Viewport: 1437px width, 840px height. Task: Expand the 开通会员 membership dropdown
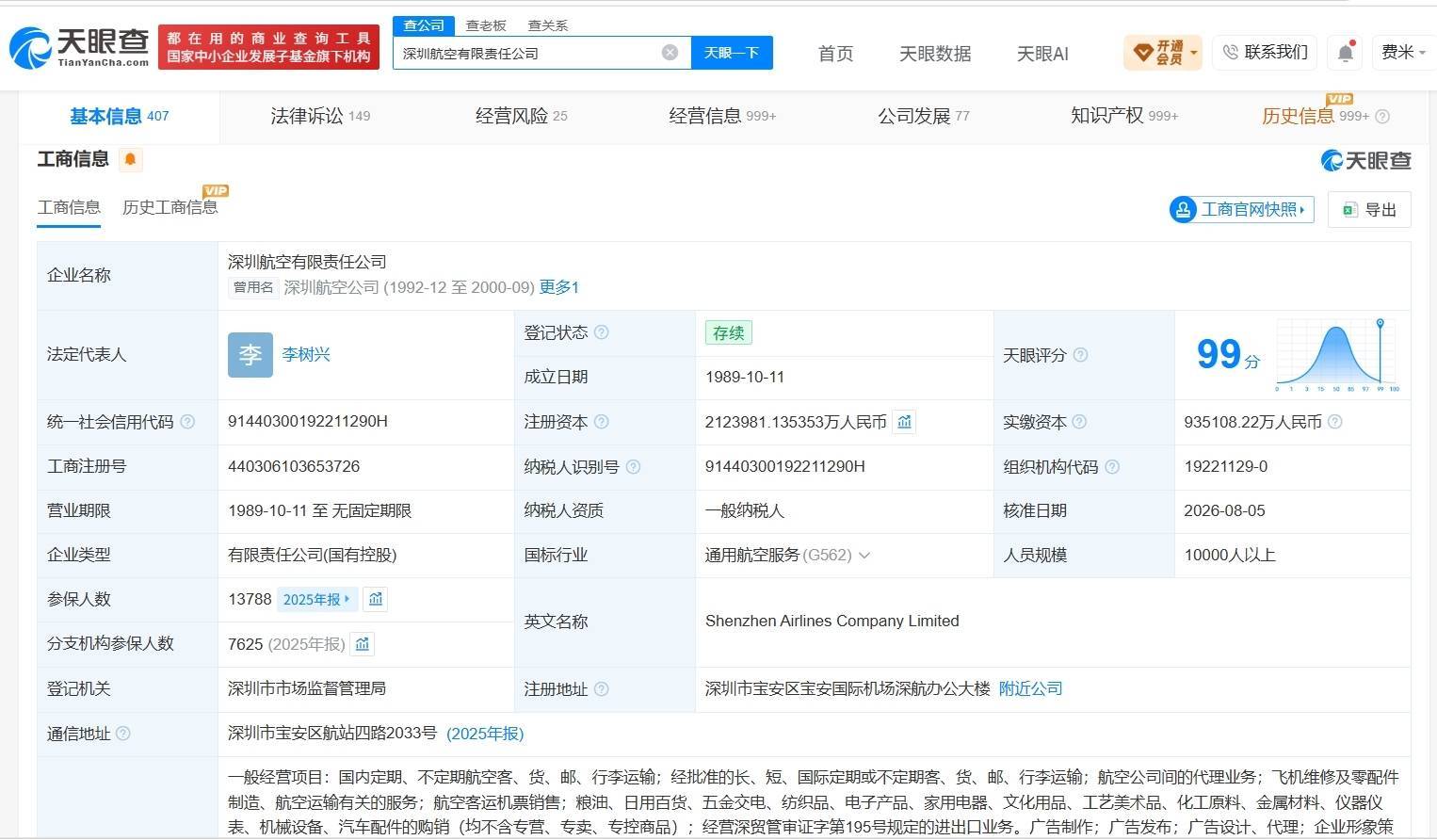pyautogui.click(x=1163, y=53)
